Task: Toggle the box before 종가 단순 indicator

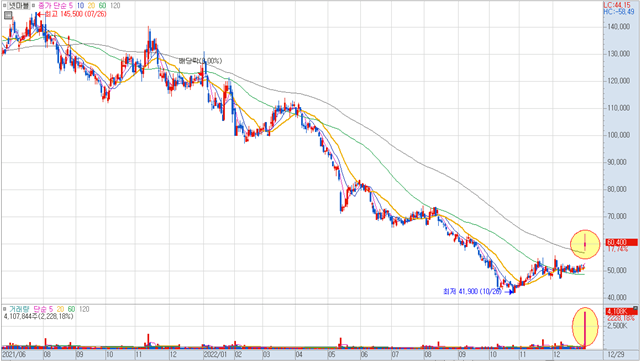Action: 34,6
